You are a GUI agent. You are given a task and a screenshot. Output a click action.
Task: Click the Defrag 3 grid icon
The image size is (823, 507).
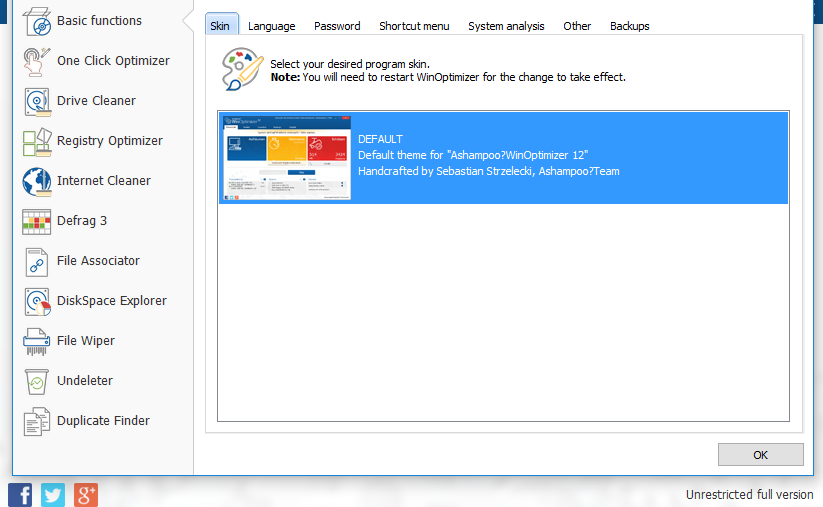pyautogui.click(x=37, y=221)
